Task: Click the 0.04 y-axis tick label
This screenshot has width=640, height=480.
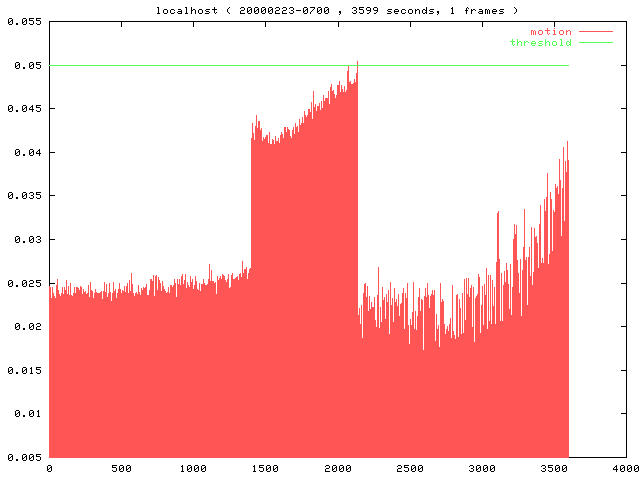Action: (x=26, y=153)
